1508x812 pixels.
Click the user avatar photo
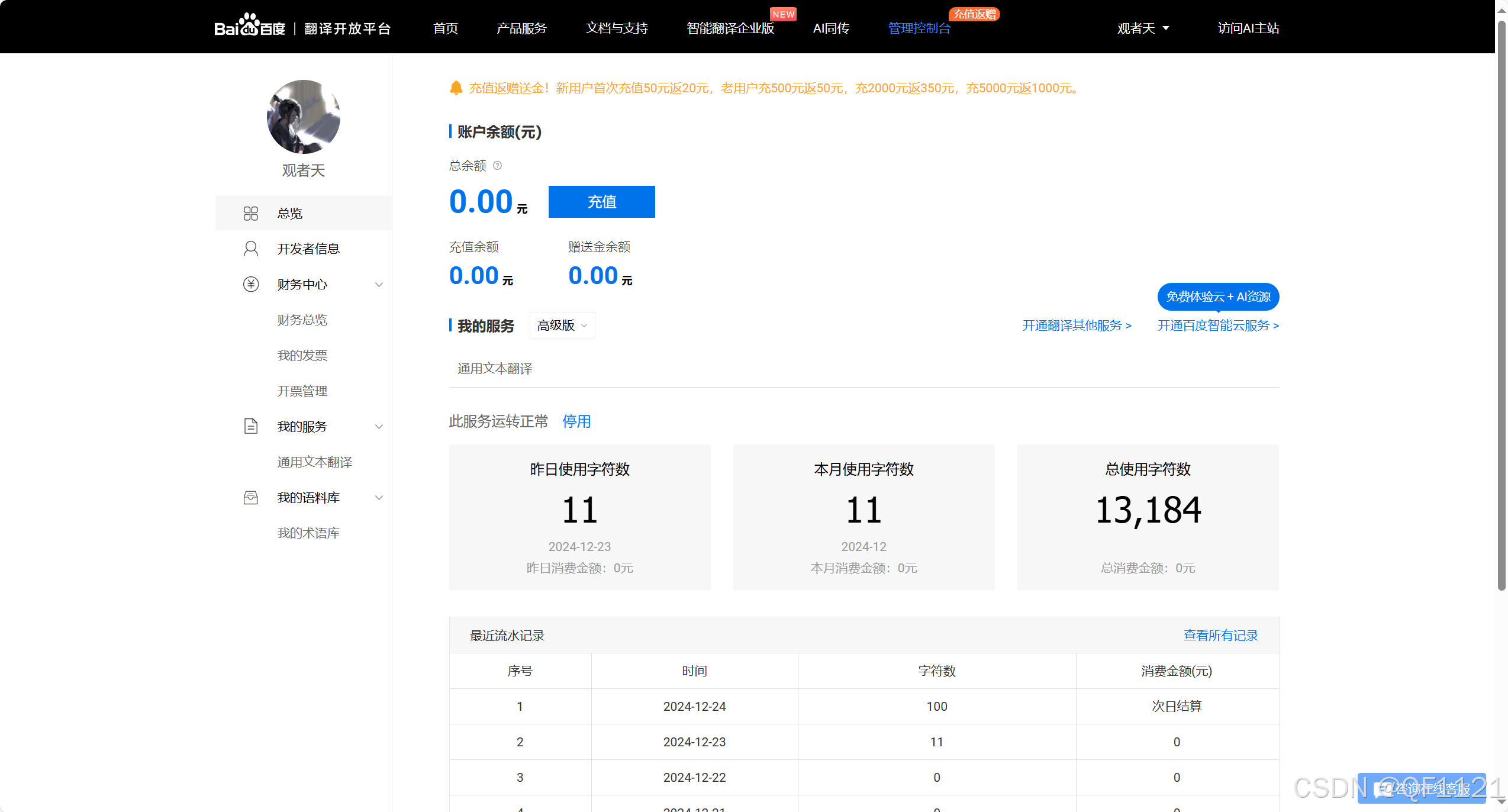(x=304, y=117)
